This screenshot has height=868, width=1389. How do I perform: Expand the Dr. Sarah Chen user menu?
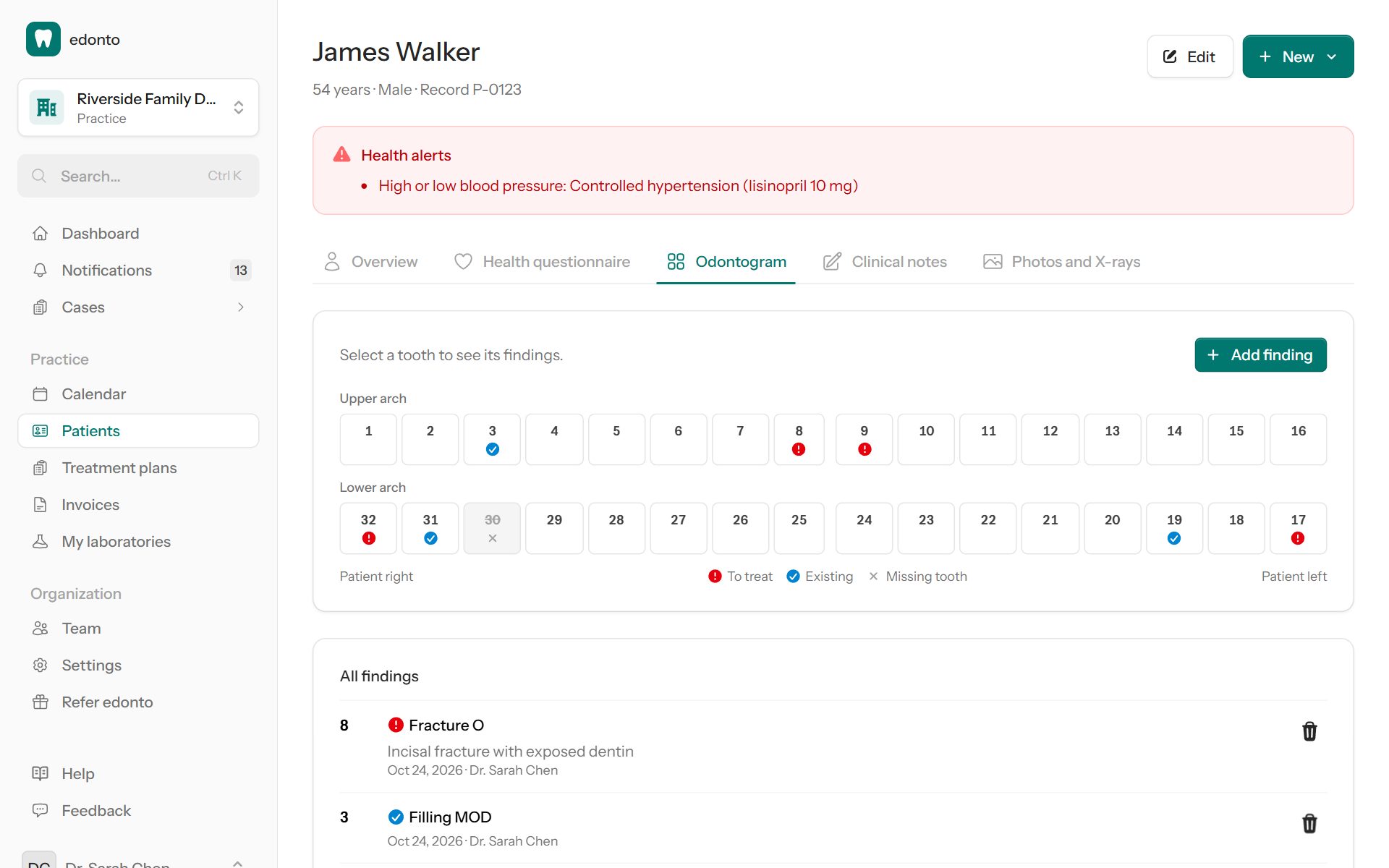(x=237, y=863)
